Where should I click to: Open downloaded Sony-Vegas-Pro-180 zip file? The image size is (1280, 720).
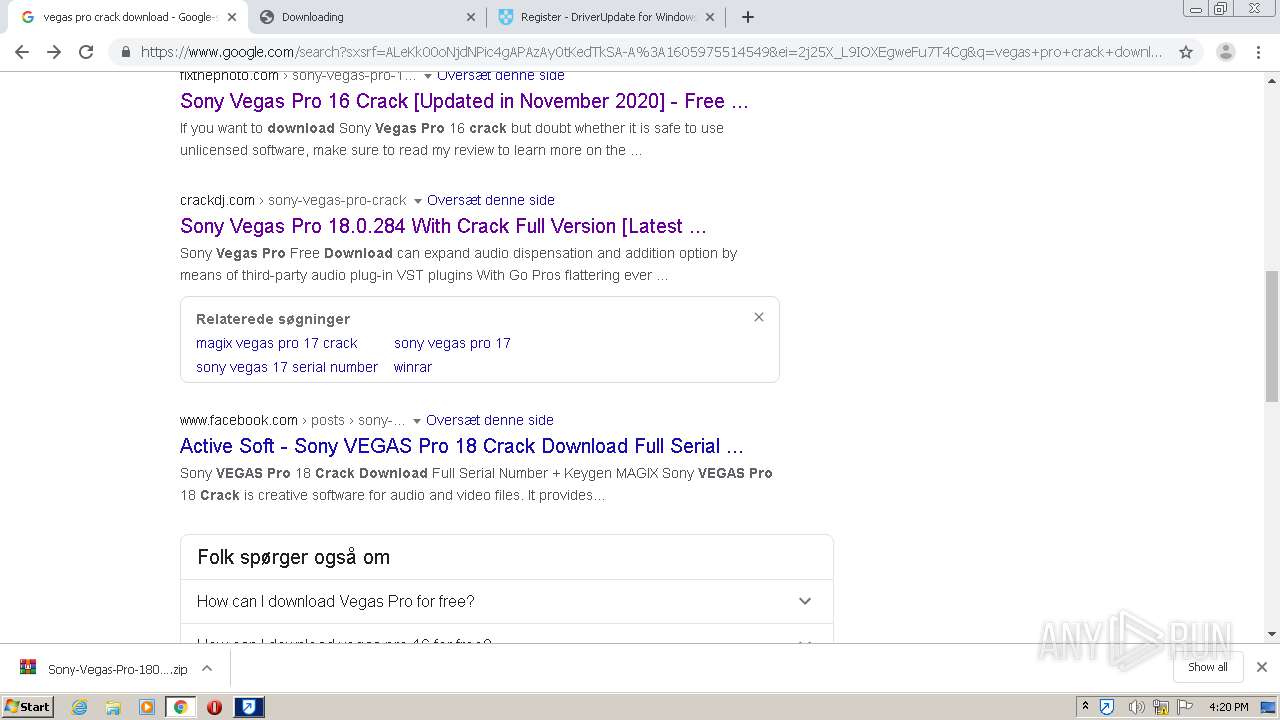(104, 669)
